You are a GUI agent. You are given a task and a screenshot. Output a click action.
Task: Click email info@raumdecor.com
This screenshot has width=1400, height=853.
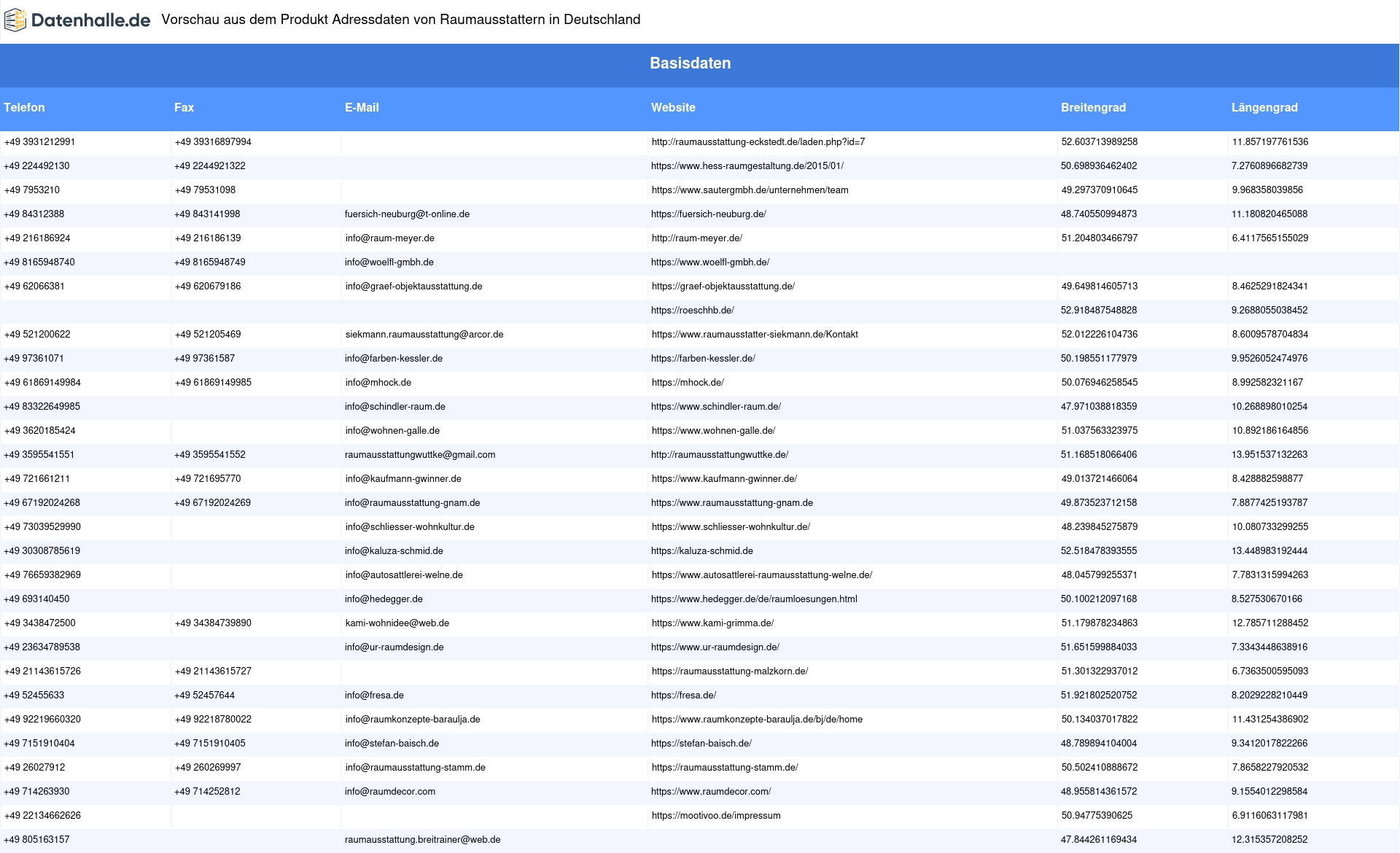390,792
